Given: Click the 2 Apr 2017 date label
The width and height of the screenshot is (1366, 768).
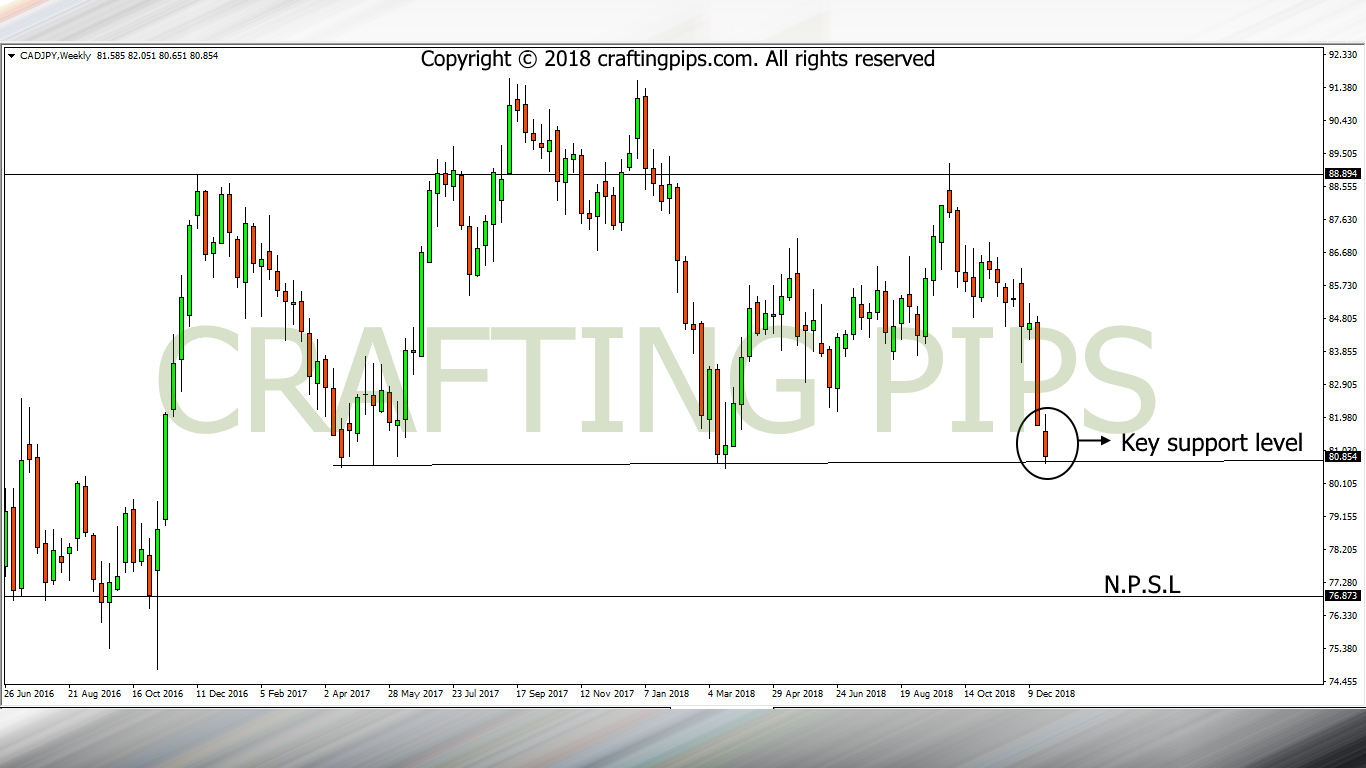Looking at the screenshot, I should [x=349, y=693].
